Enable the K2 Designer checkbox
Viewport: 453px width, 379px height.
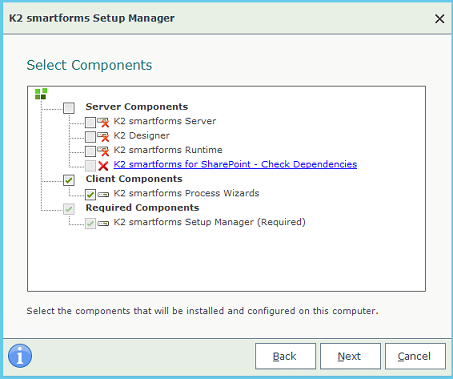pyautogui.click(x=90, y=137)
